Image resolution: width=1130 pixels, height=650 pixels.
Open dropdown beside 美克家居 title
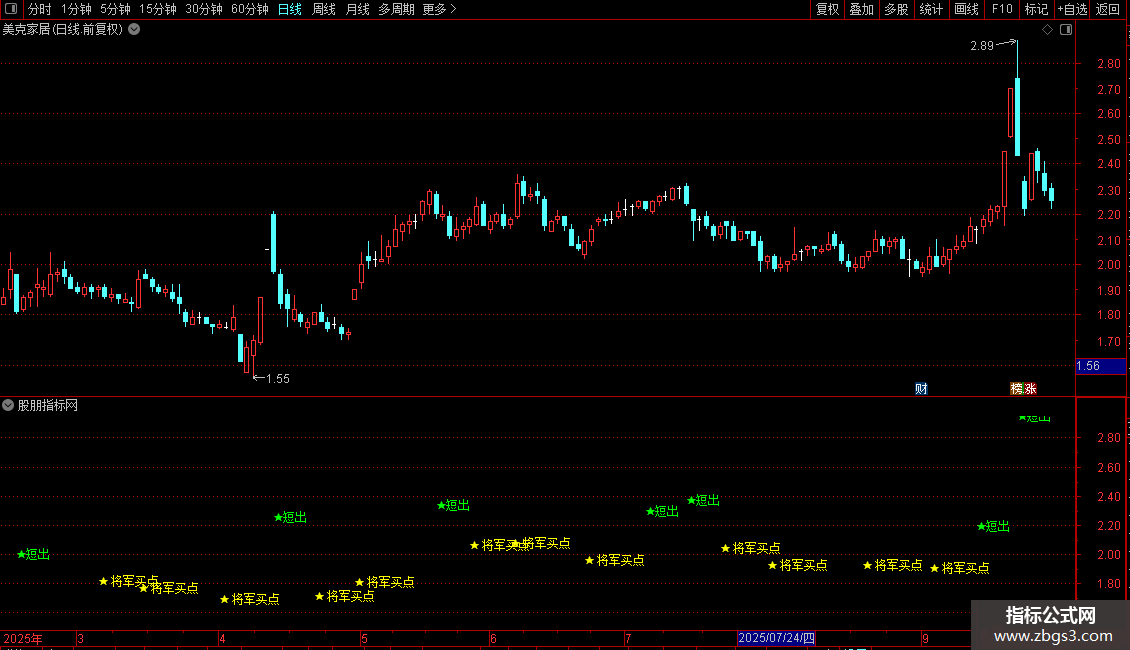[134, 29]
